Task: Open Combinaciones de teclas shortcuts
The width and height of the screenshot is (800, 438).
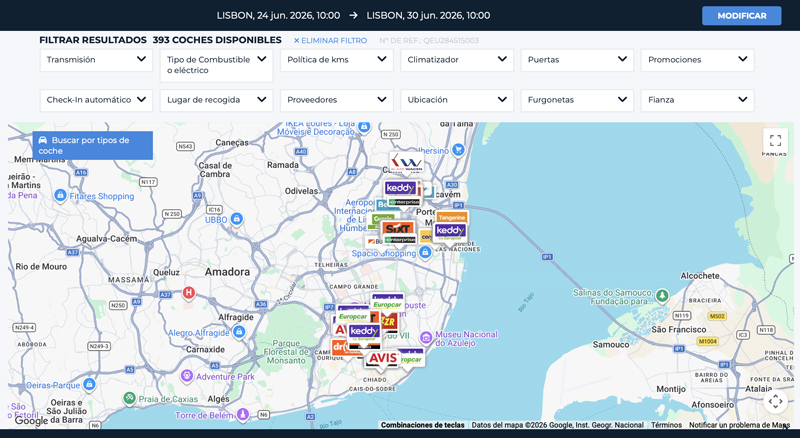Action: point(422,425)
